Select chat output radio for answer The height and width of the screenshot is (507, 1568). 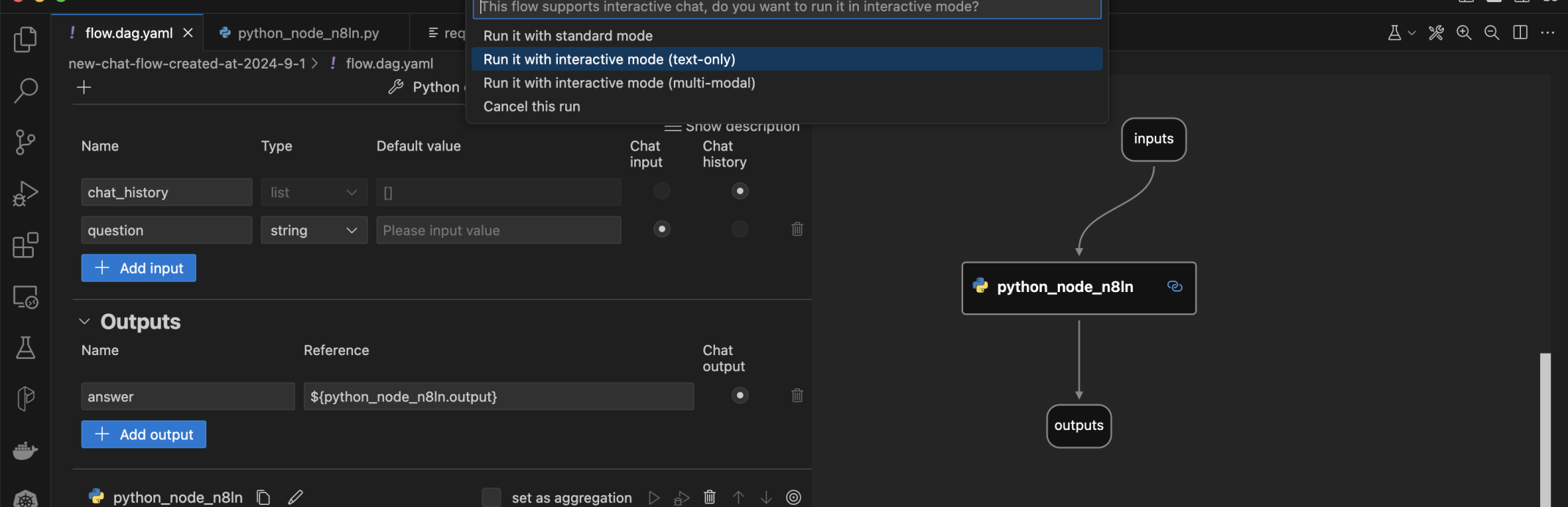740,396
